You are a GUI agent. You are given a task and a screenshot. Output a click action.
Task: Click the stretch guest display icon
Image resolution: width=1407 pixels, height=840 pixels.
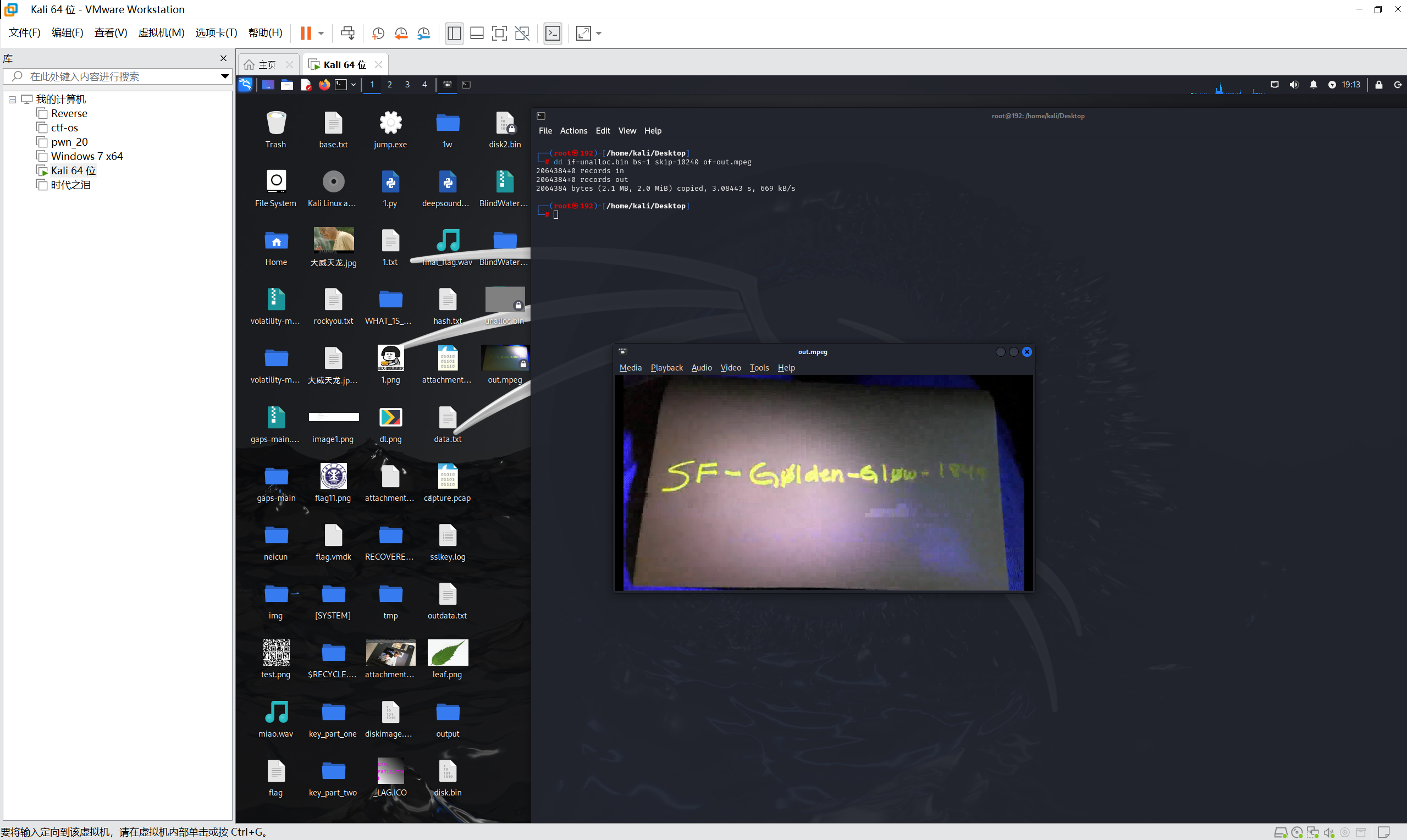583,34
